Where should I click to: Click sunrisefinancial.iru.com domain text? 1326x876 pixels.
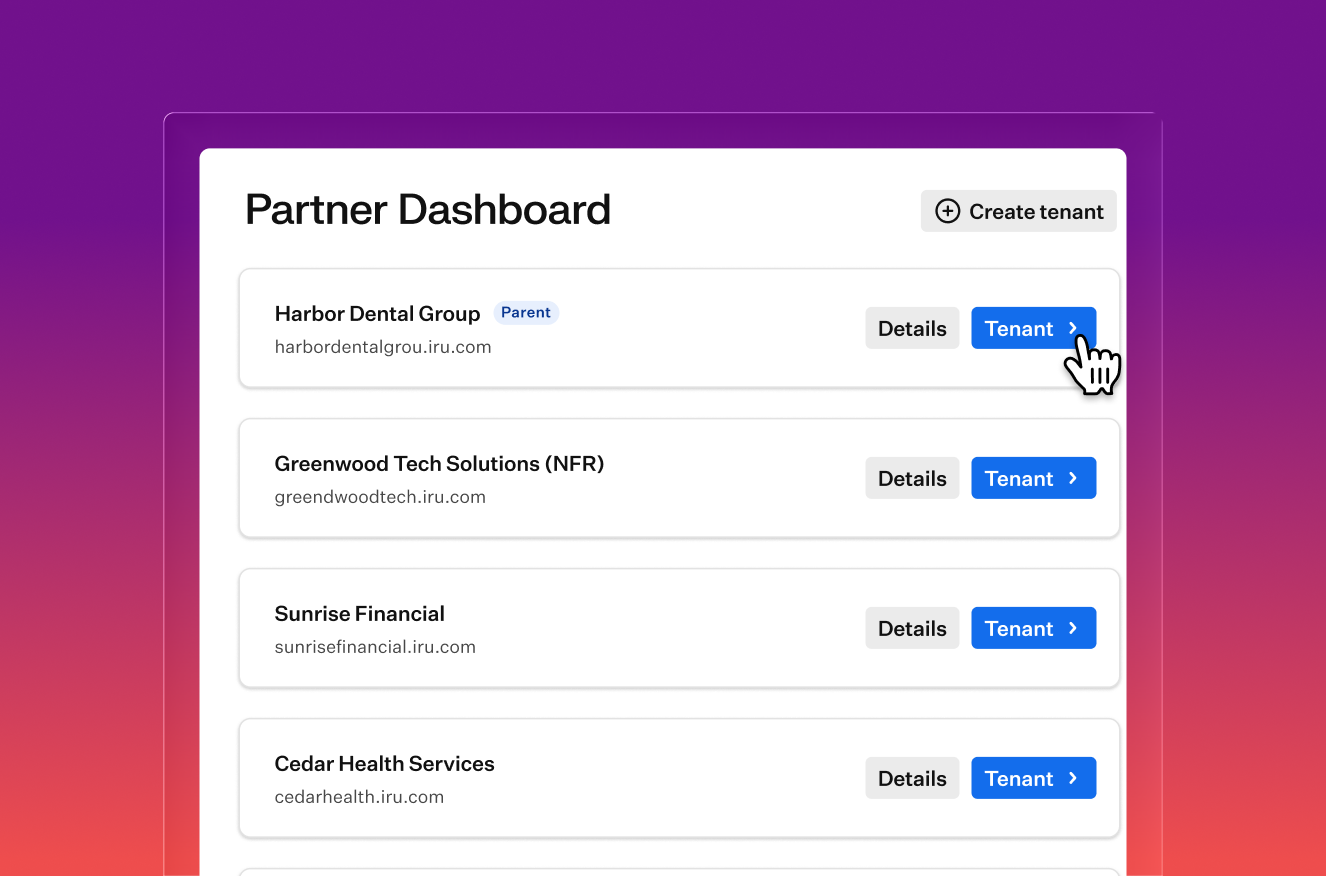point(375,647)
